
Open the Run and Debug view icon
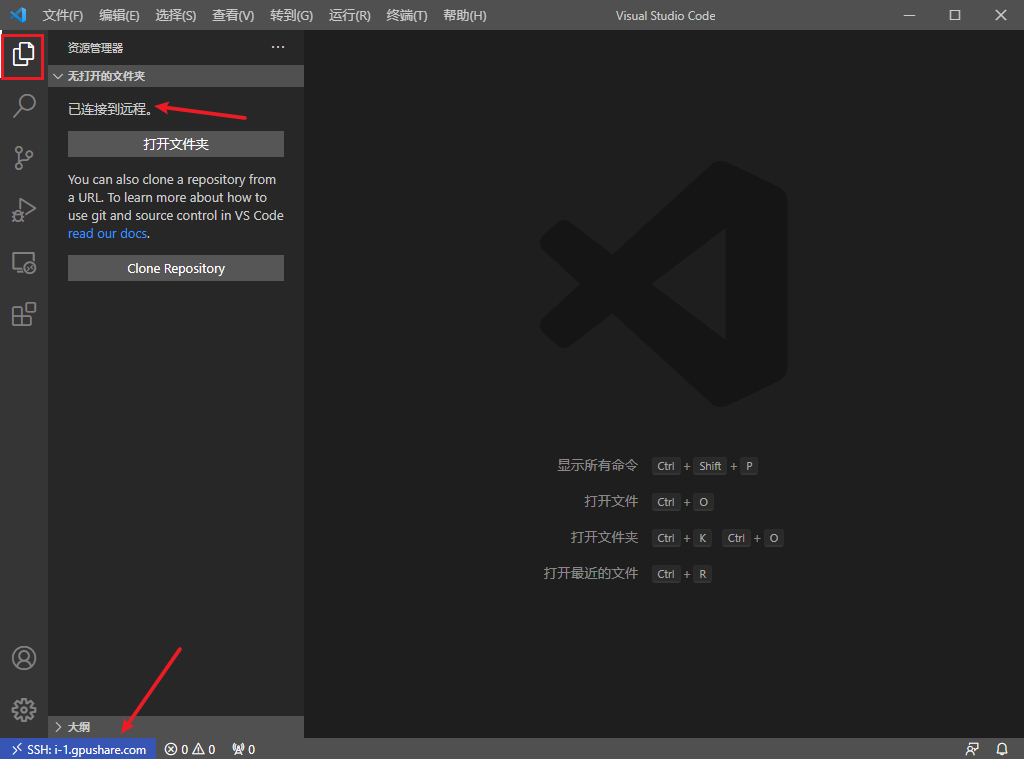[x=24, y=210]
